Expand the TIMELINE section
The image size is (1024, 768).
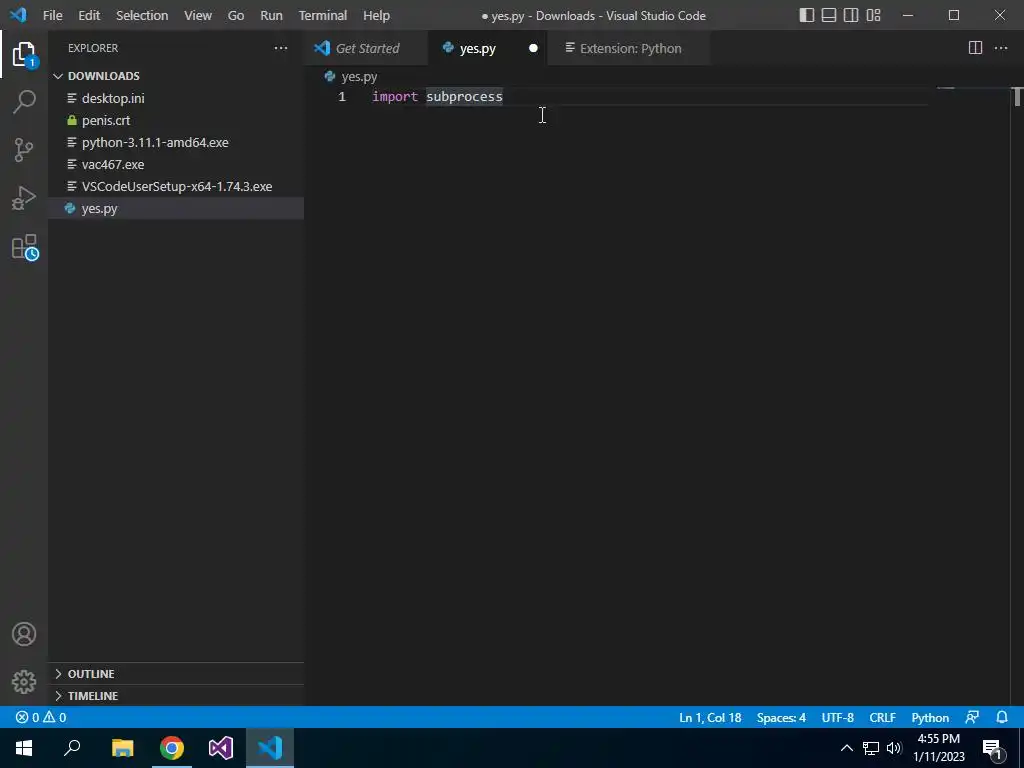tap(176, 696)
